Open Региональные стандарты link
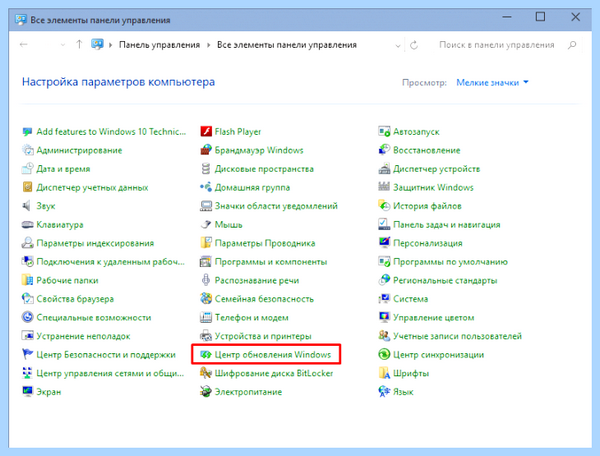Screen dimensions: 600x456 [445, 280]
